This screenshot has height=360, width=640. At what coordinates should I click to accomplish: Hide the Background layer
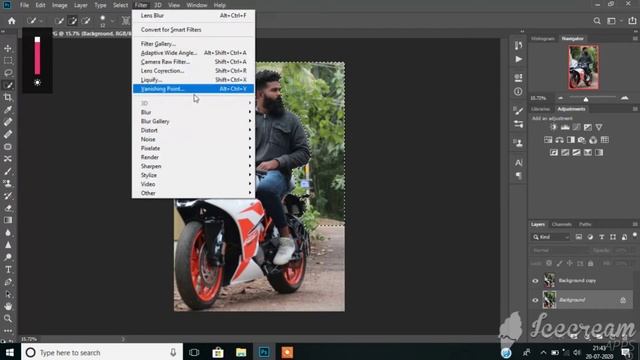tap(535, 300)
